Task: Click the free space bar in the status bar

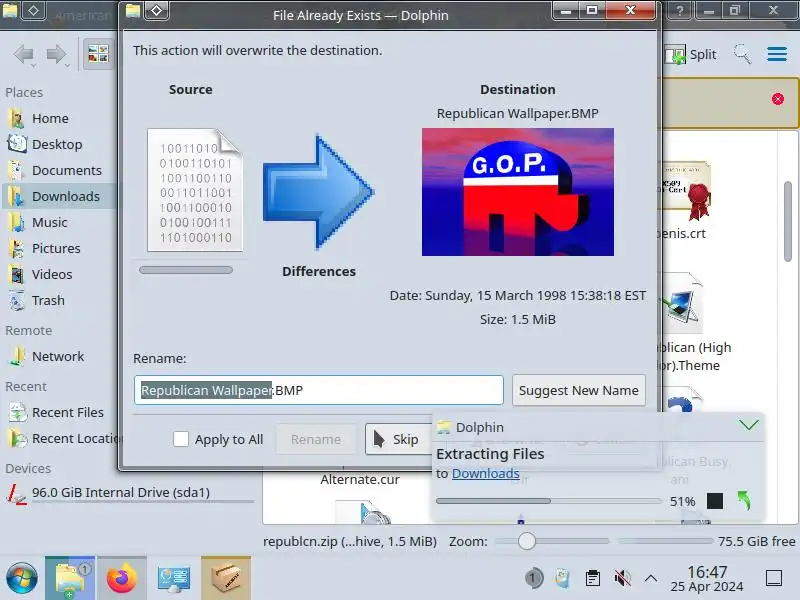Action: point(665,541)
